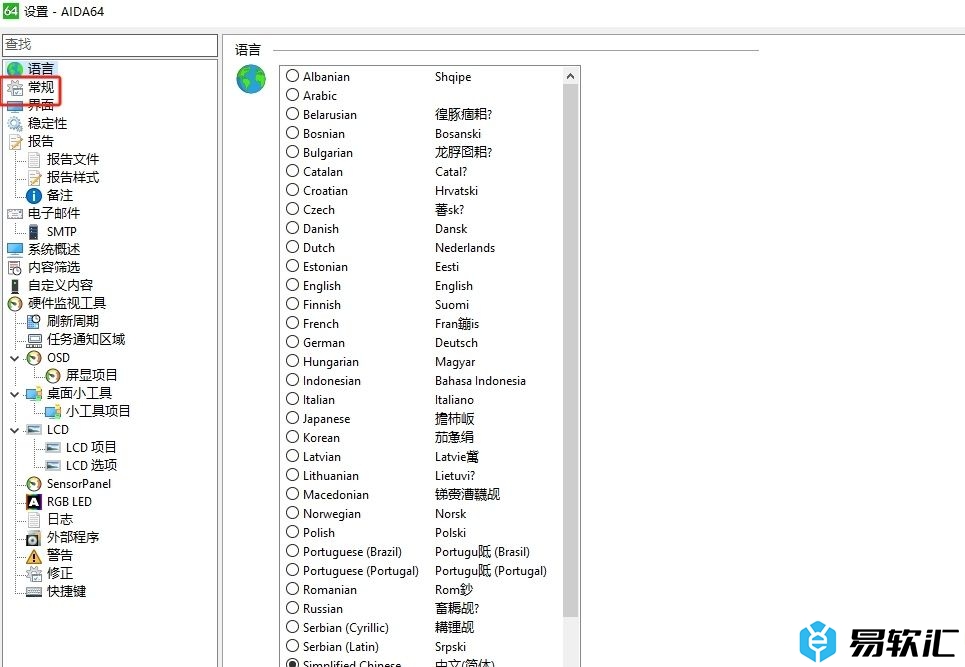Click the LCD display icon
965x667 pixels.
(34, 429)
